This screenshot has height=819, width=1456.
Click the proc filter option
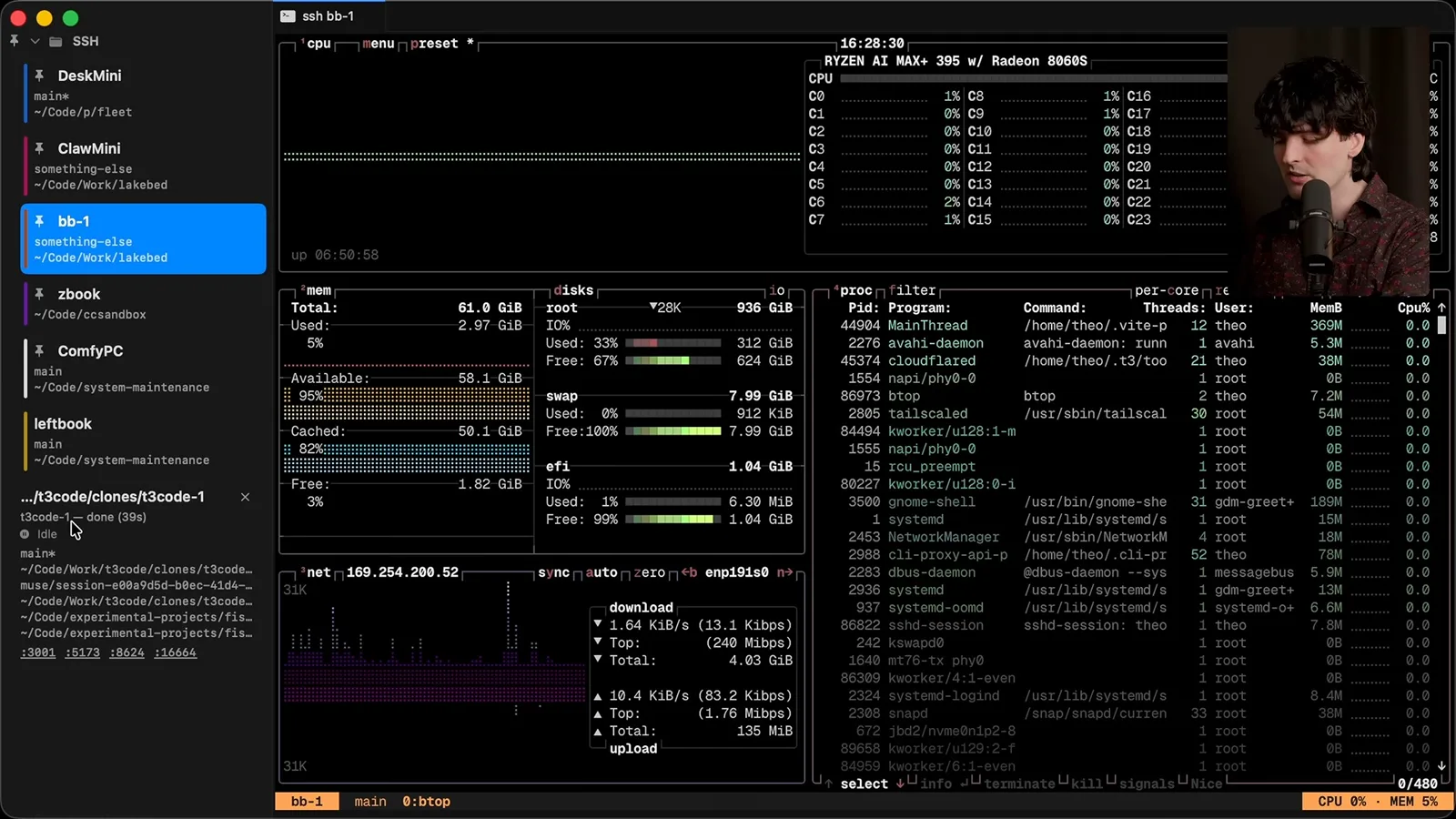[912, 290]
